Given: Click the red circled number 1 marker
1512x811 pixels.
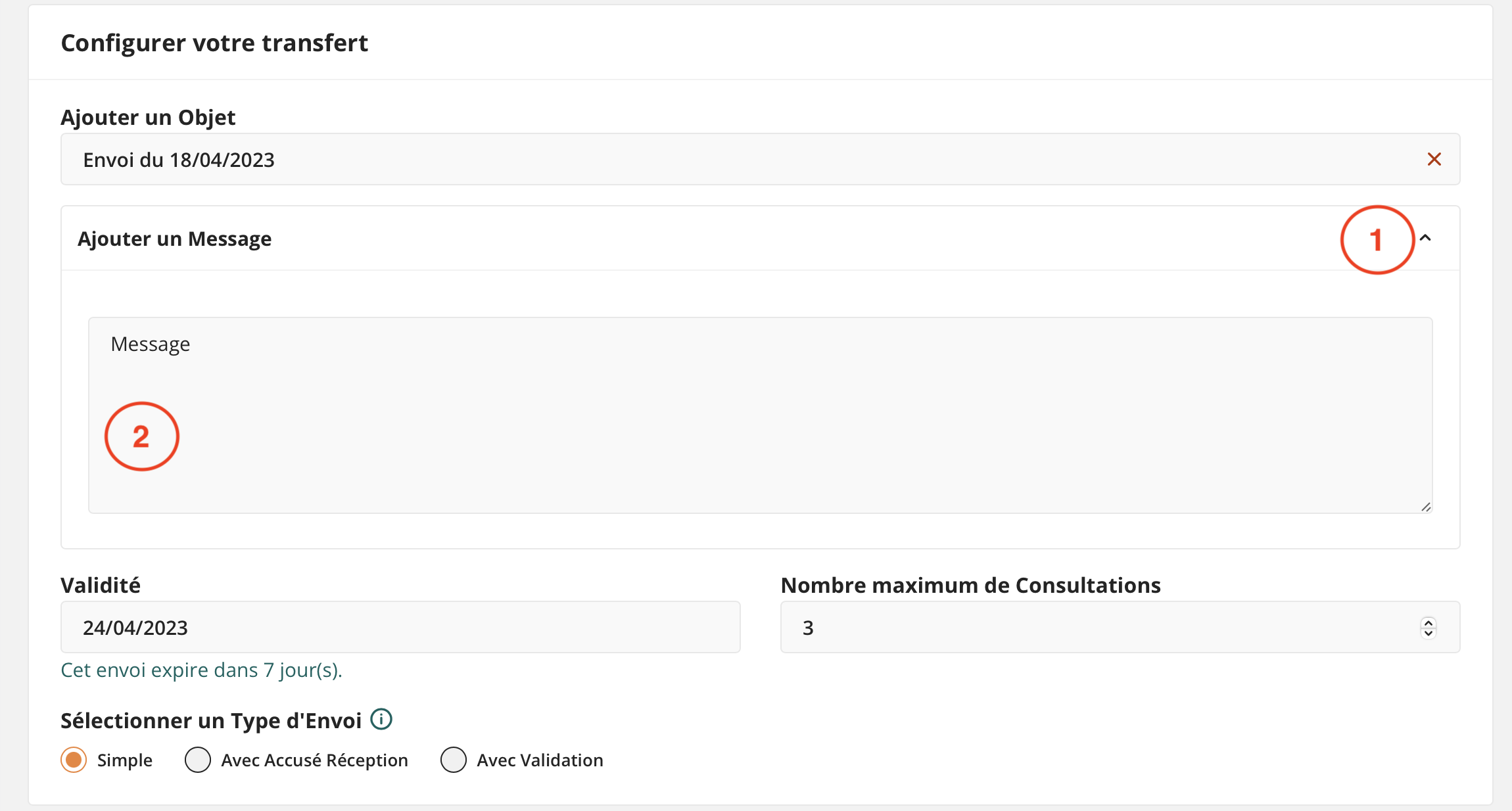Looking at the screenshot, I should (x=1377, y=240).
